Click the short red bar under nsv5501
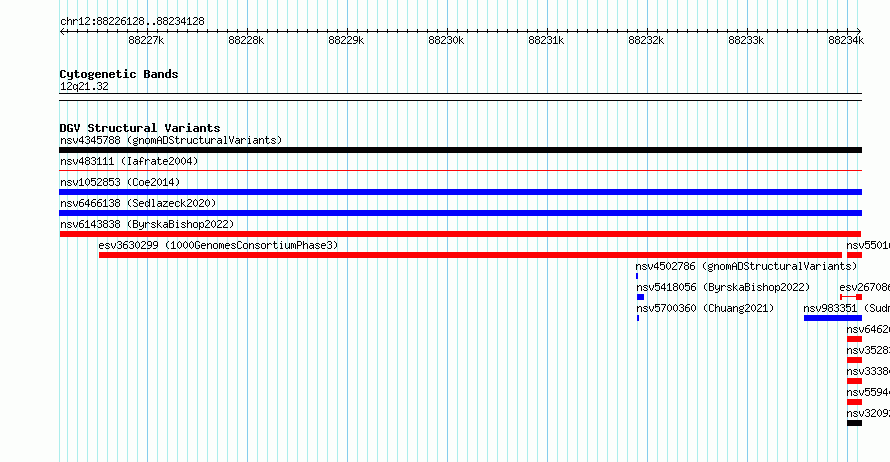 854,255
